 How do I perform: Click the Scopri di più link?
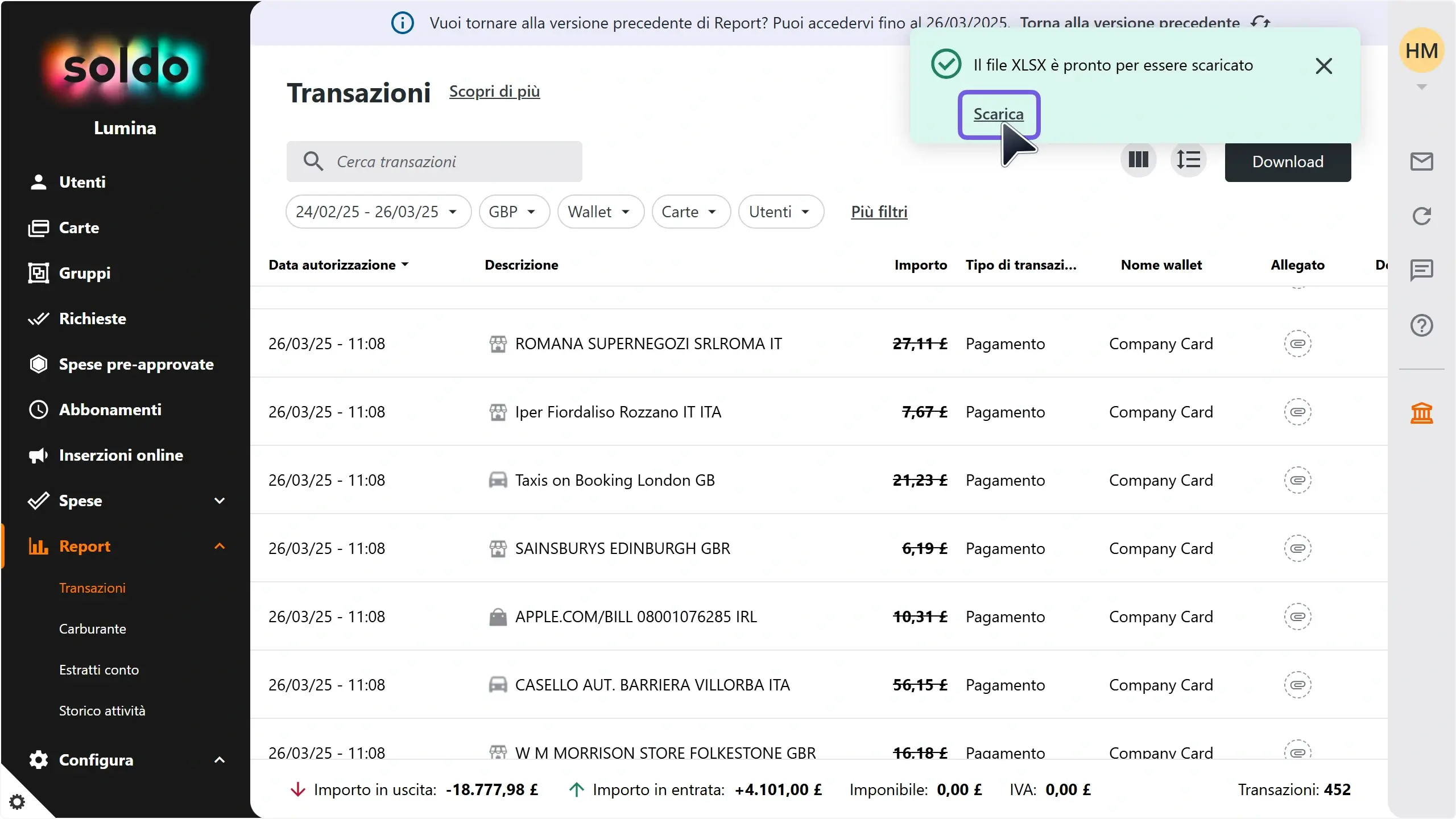pos(494,92)
